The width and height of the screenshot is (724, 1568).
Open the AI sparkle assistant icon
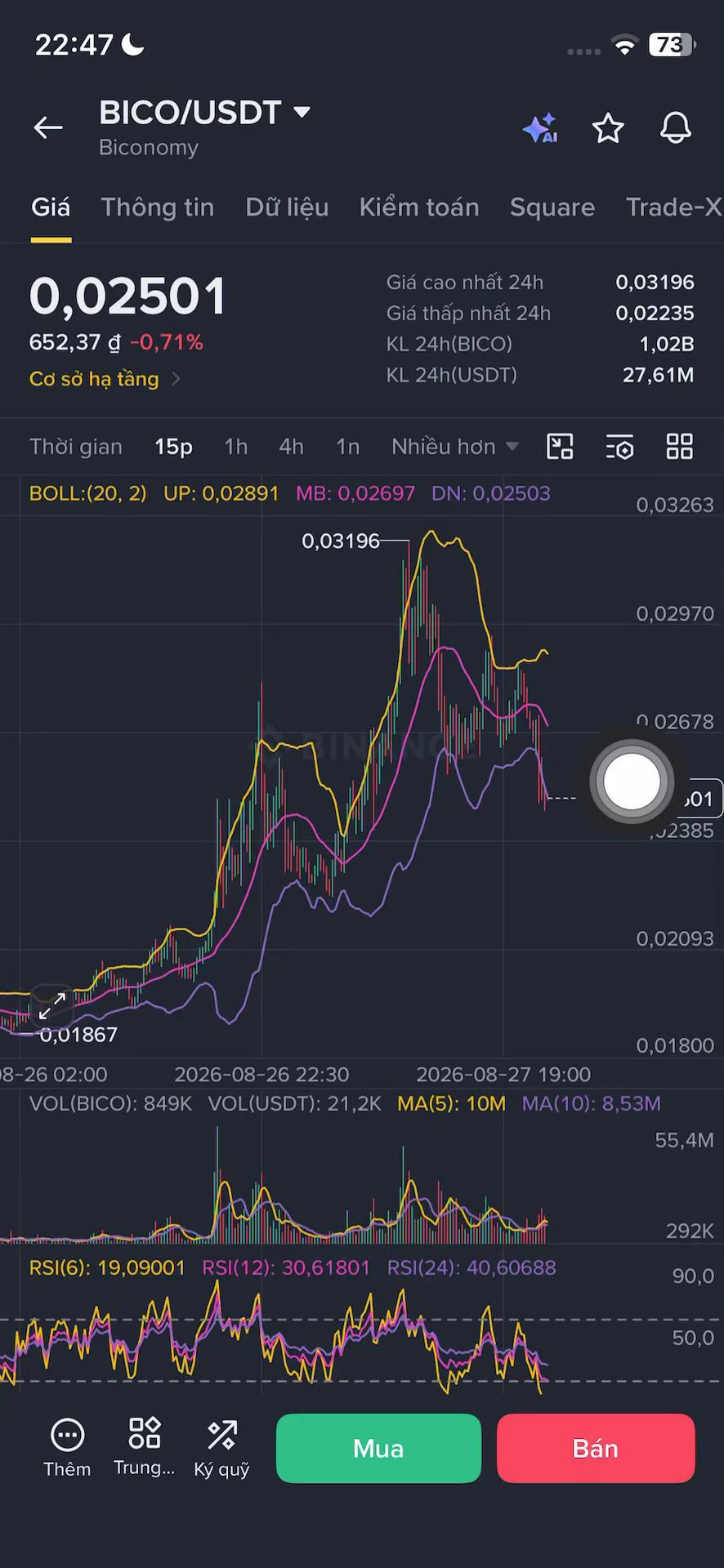point(540,128)
